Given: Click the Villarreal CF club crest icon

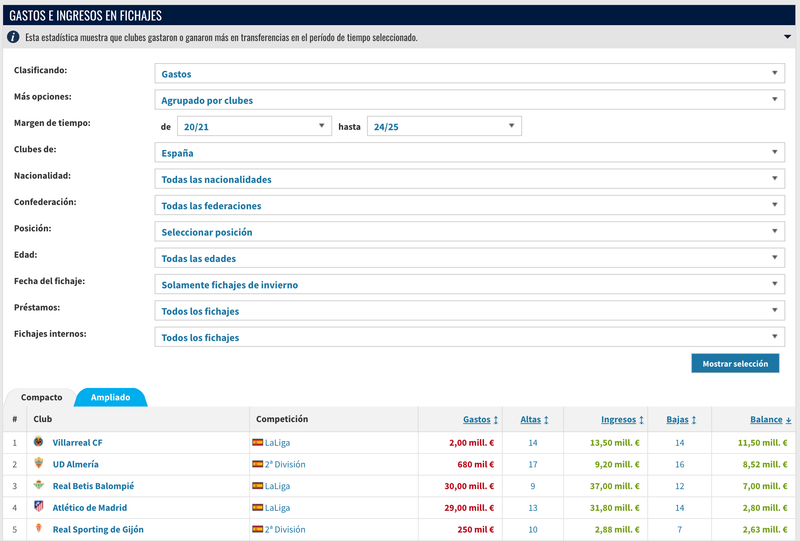Looking at the screenshot, I should [38, 442].
